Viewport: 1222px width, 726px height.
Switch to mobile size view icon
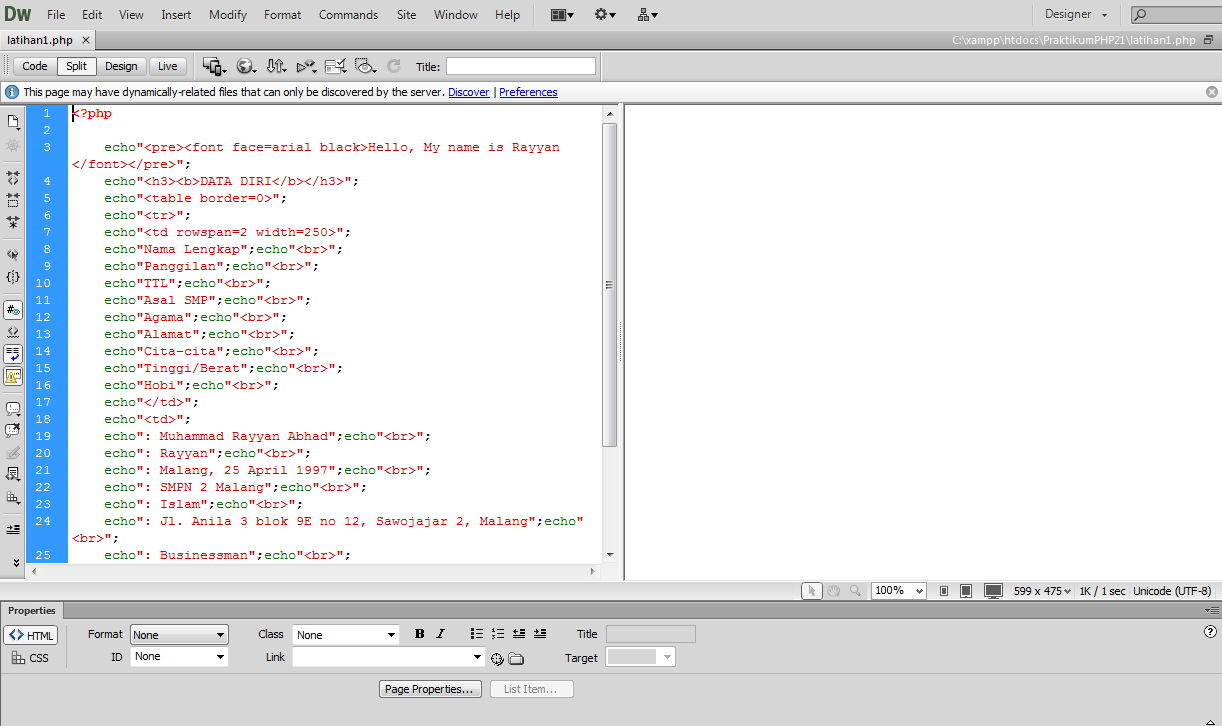(944, 591)
